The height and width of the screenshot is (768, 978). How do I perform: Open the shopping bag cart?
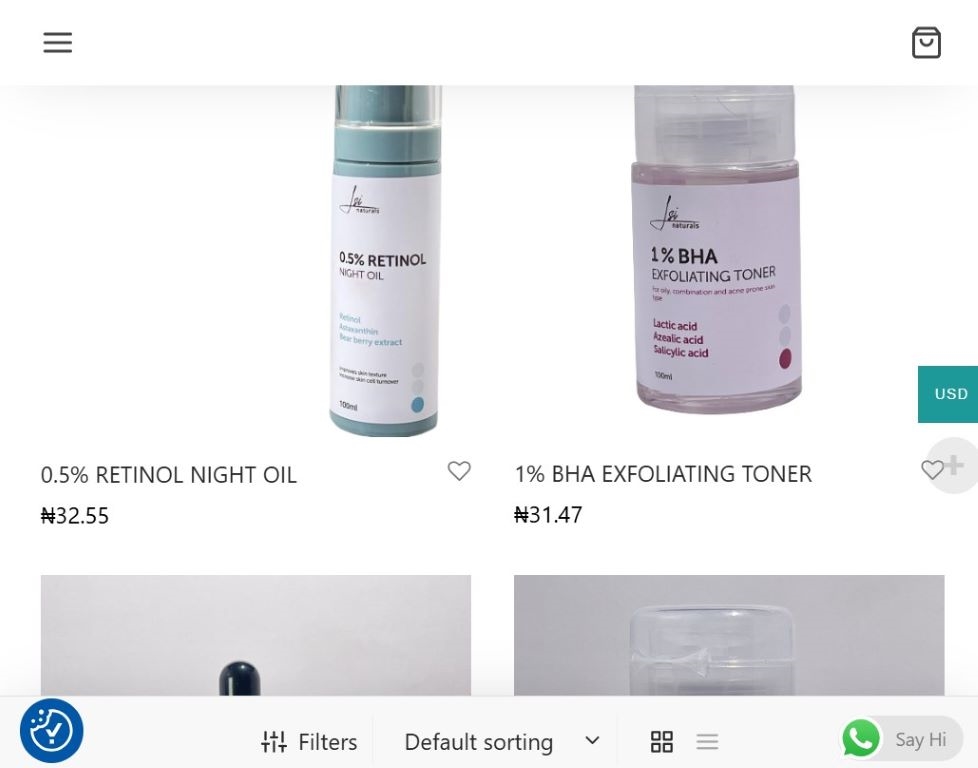click(x=926, y=42)
